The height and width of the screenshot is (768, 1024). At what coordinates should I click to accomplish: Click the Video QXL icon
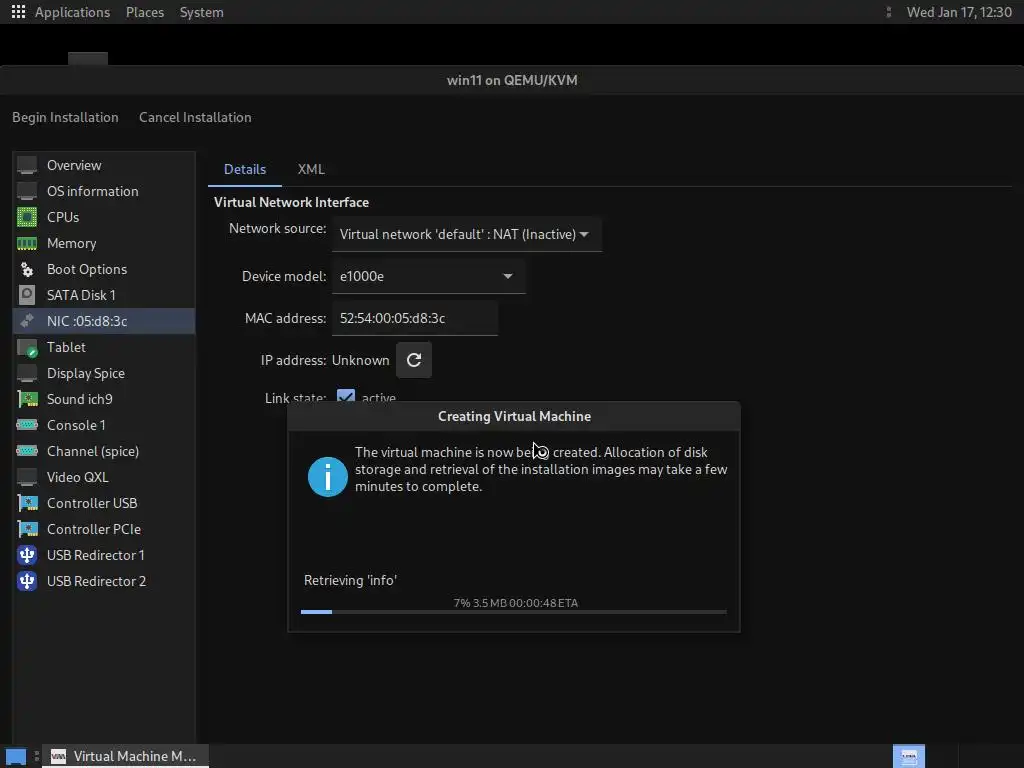coord(27,477)
